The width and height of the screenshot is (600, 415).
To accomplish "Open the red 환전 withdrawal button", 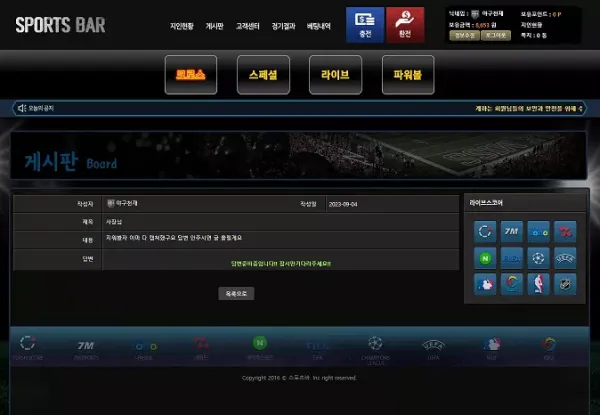I will pos(405,25).
